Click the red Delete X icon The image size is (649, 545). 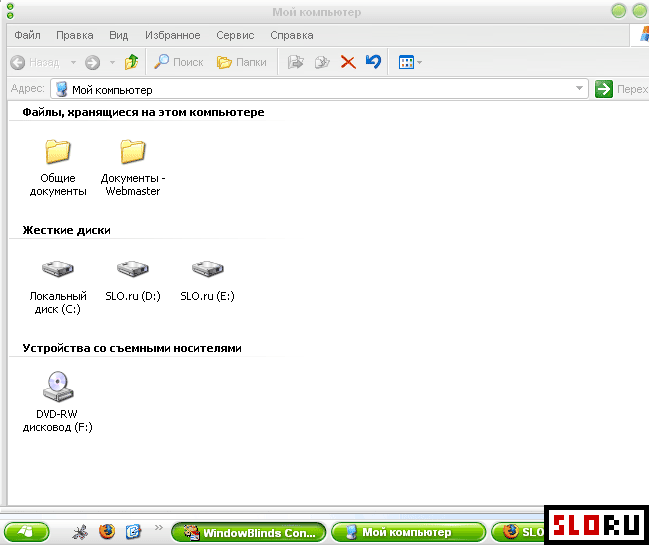(x=348, y=62)
